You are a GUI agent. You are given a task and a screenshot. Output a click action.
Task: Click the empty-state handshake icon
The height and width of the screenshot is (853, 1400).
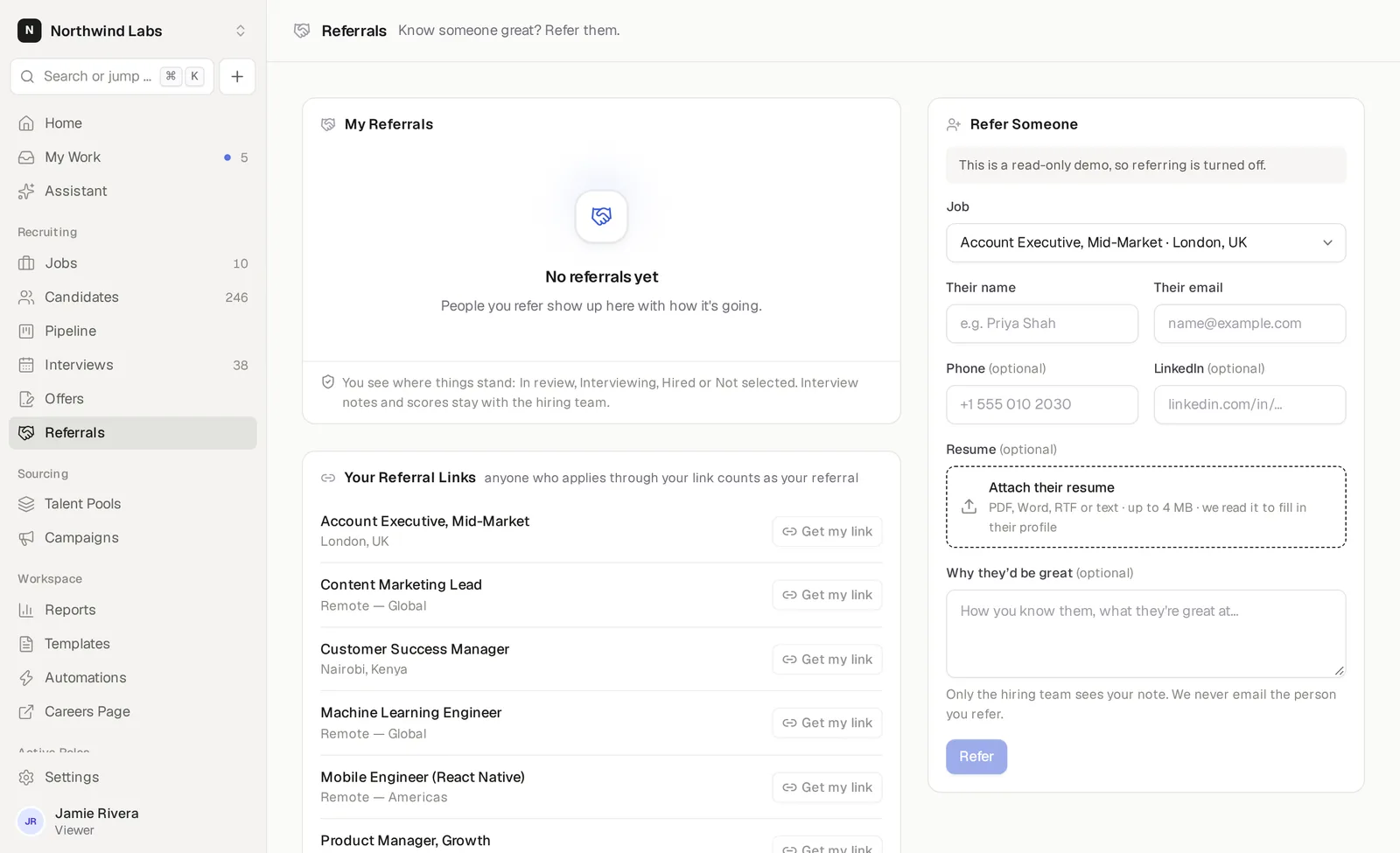coord(601,216)
